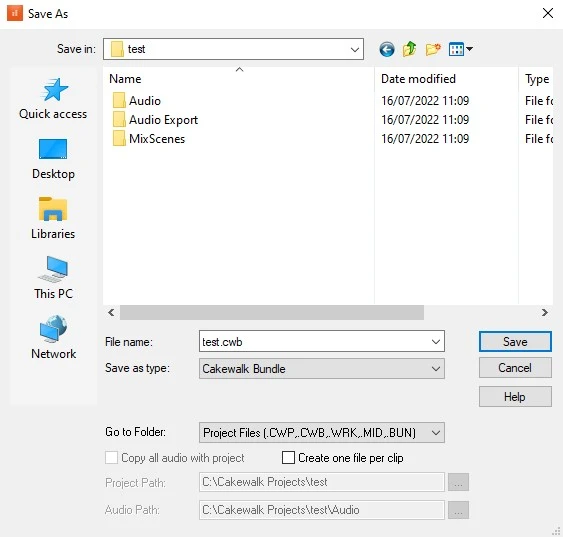Open Libraries in the sidebar
This screenshot has height=537, width=563.
point(53,218)
